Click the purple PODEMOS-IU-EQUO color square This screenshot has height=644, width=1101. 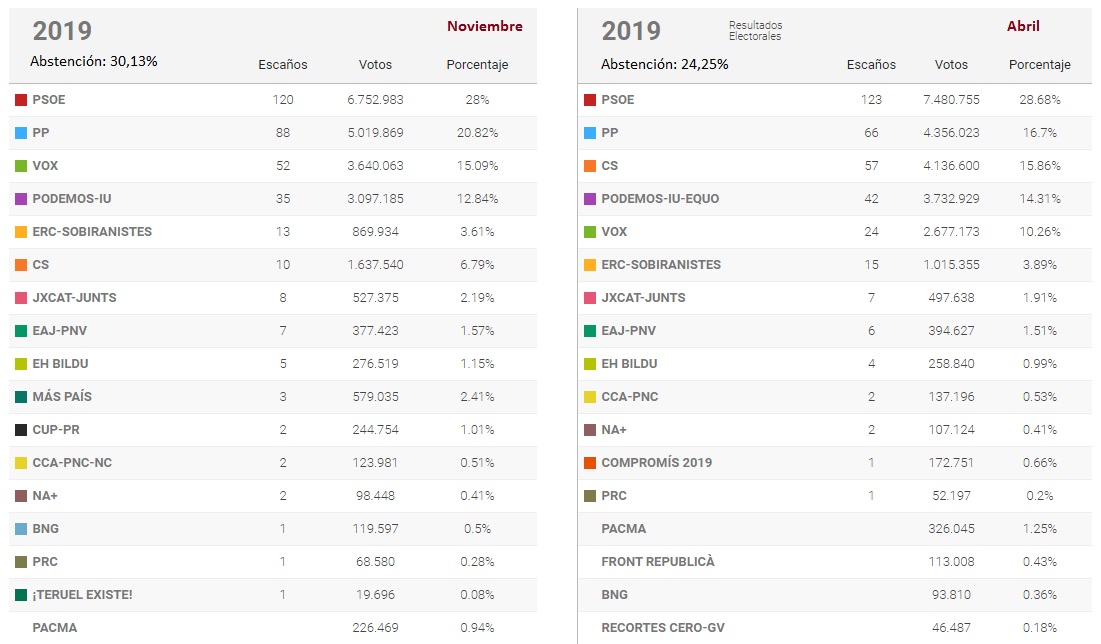point(589,199)
